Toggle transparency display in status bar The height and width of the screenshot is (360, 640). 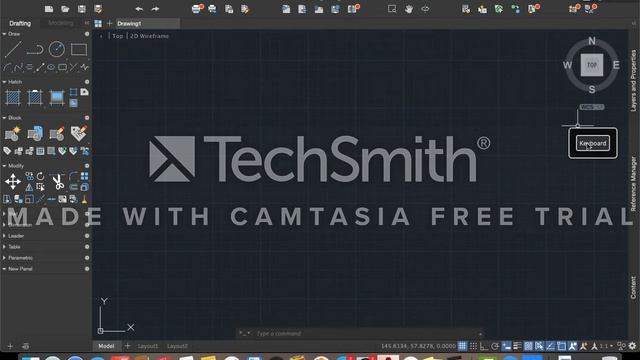(x=528, y=346)
